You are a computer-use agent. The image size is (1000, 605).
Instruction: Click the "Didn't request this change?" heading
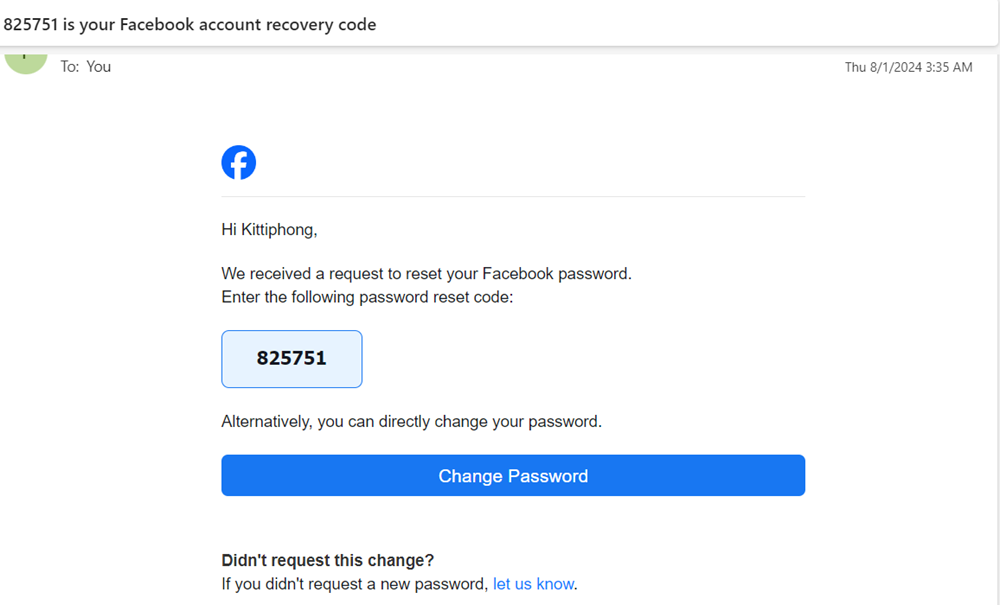(x=328, y=560)
